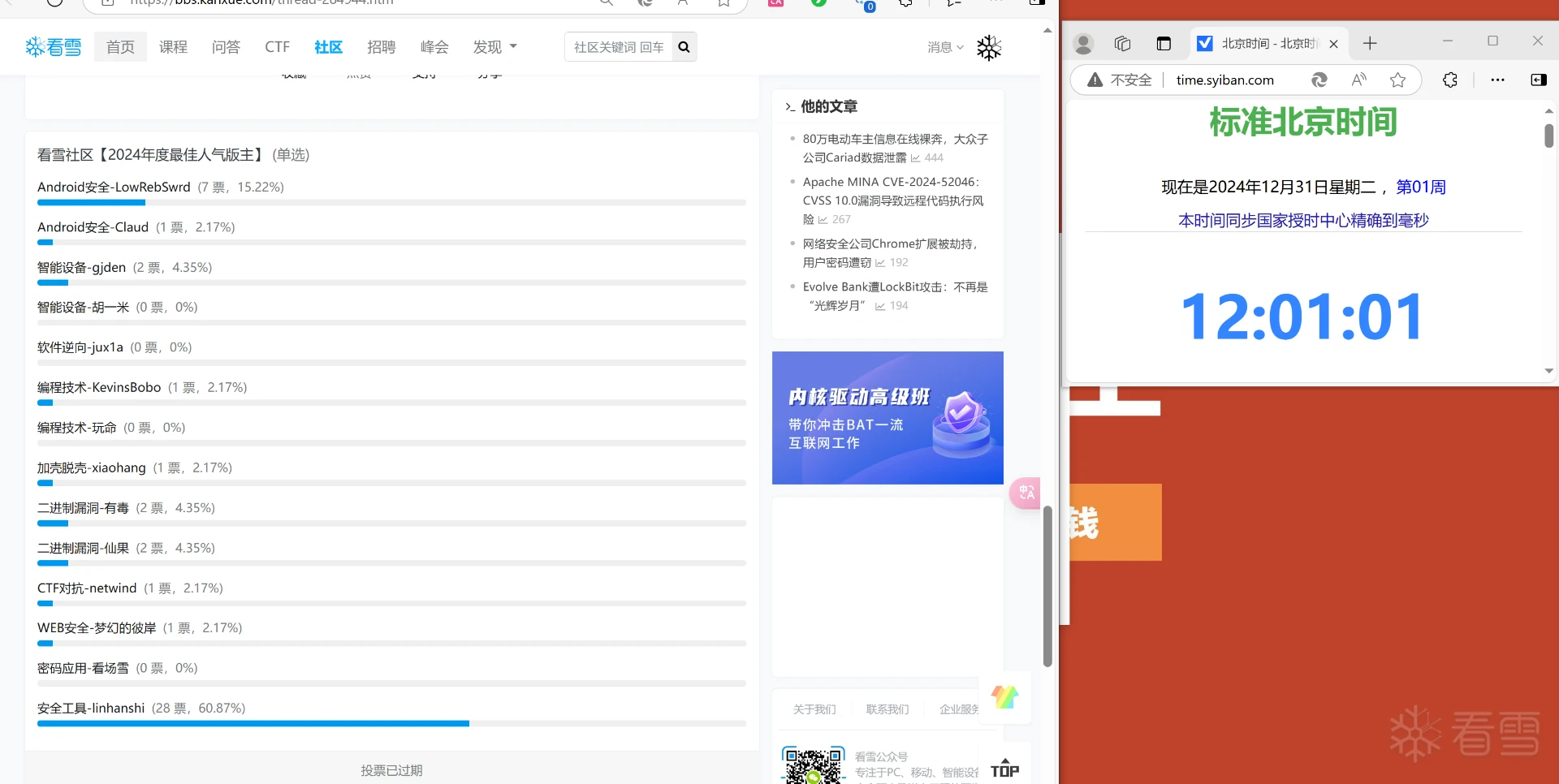
Task: Expand the 消息 dropdown
Action: coord(945,47)
